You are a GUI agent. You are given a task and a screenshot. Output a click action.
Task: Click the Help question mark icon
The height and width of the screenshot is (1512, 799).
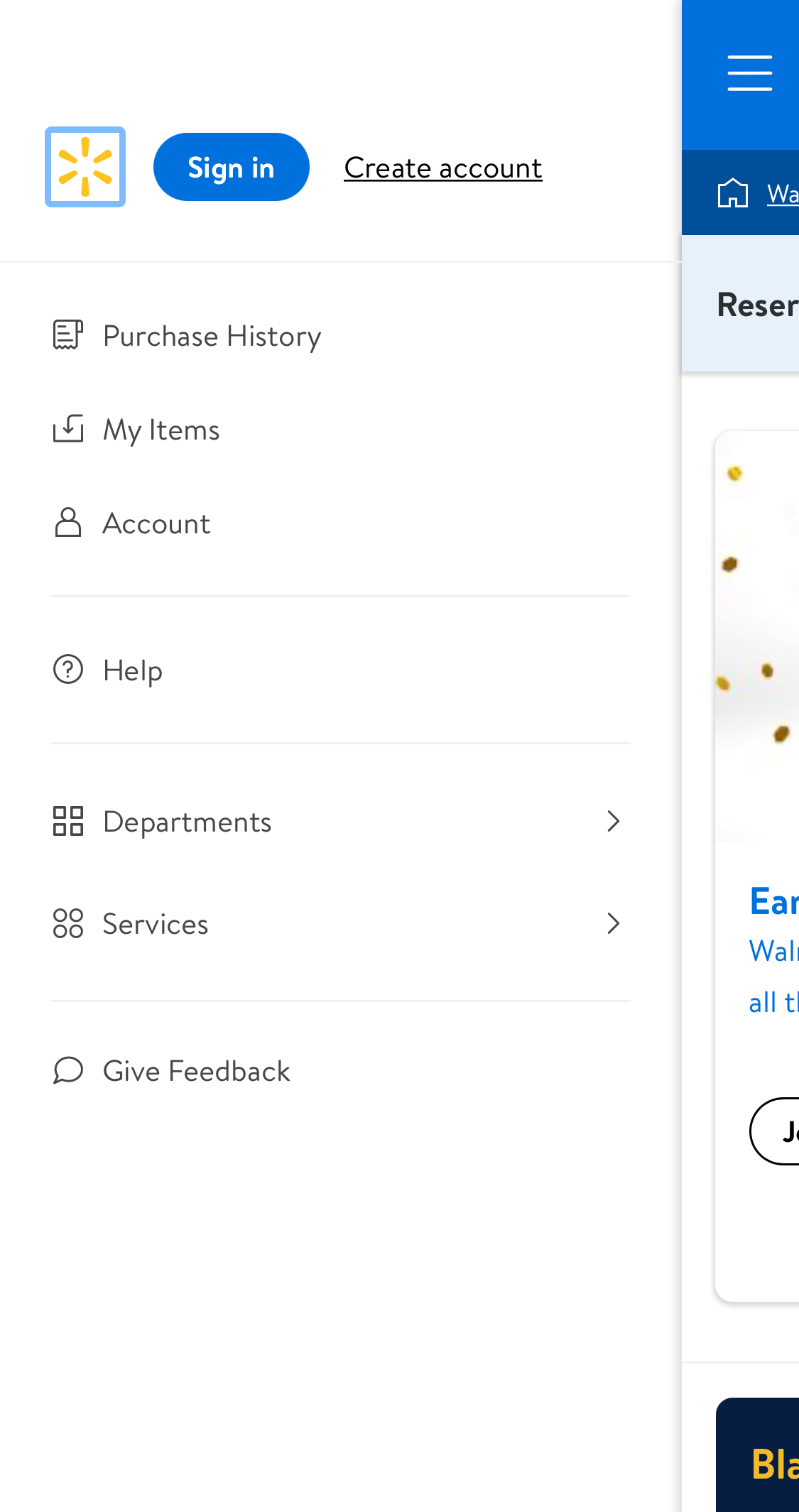(67, 669)
